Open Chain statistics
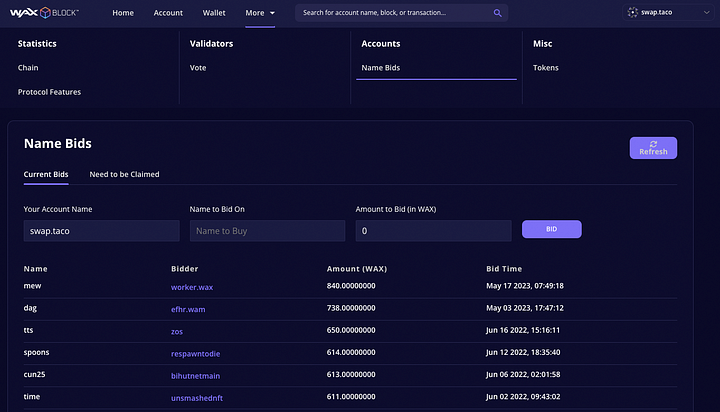Image resolution: width=720 pixels, height=412 pixels. pyautogui.click(x=28, y=68)
